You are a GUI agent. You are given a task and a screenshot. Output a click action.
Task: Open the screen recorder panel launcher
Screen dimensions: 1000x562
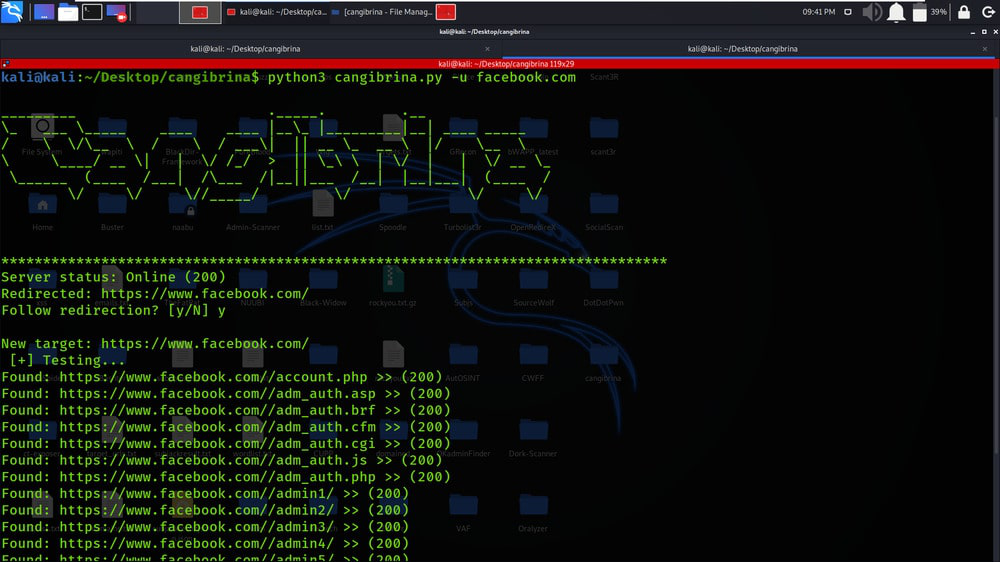116,11
